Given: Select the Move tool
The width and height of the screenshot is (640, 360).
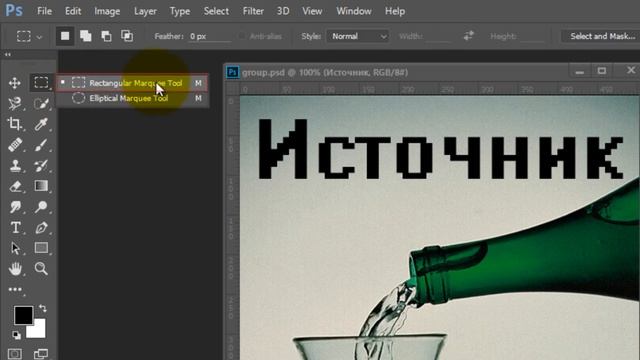Looking at the screenshot, I should pyautogui.click(x=15, y=83).
